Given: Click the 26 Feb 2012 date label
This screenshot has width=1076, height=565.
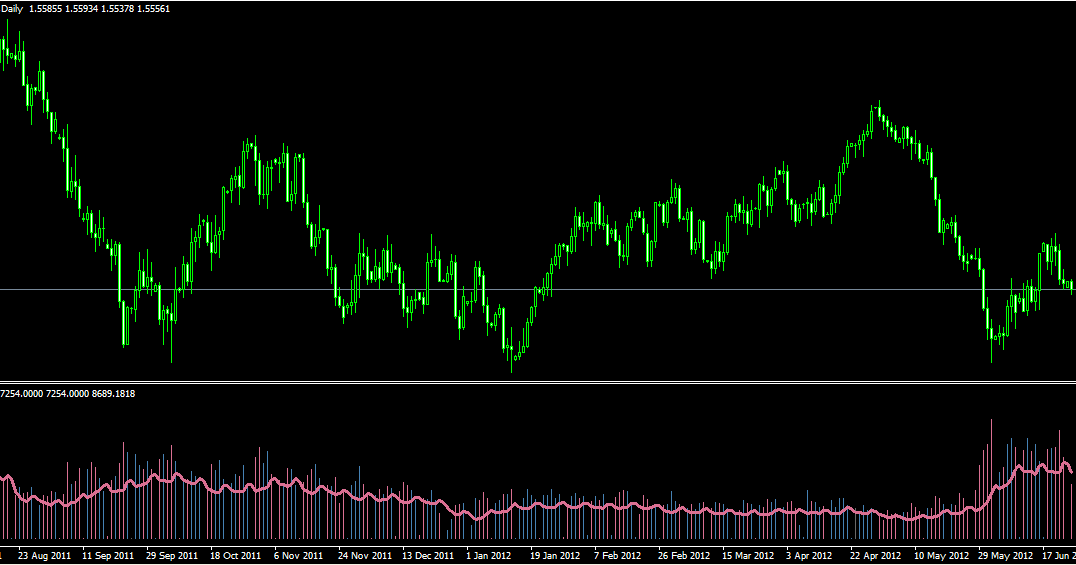Looking at the screenshot, I should [x=683, y=555].
